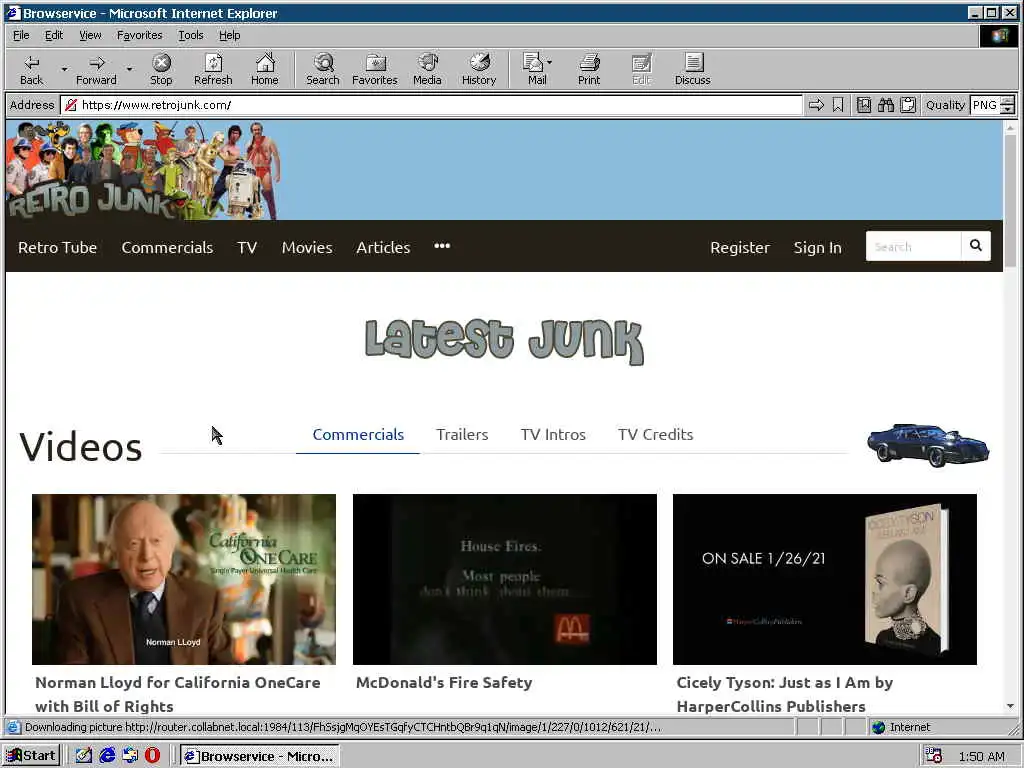
Task: Click the Sign In link
Action: coord(818,248)
